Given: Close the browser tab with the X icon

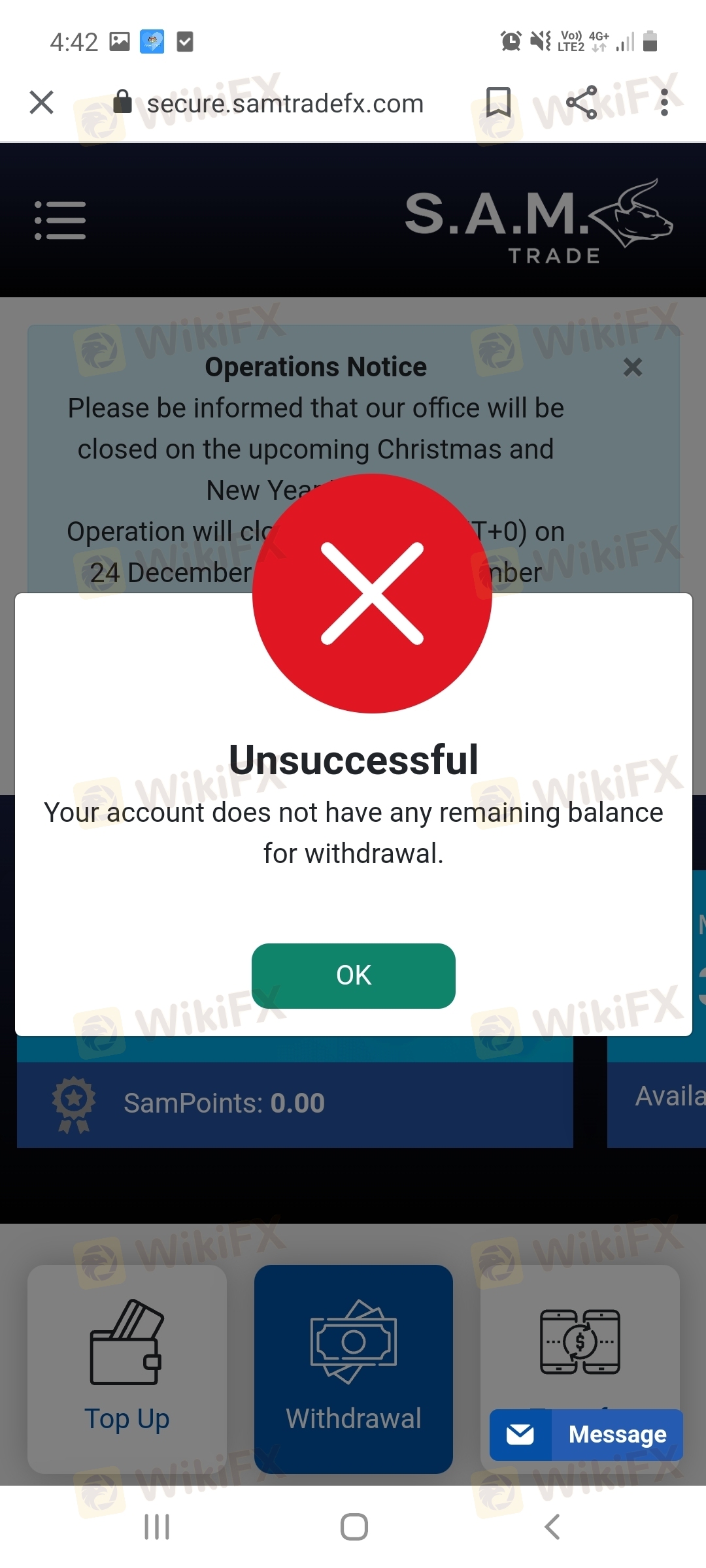Looking at the screenshot, I should point(42,103).
